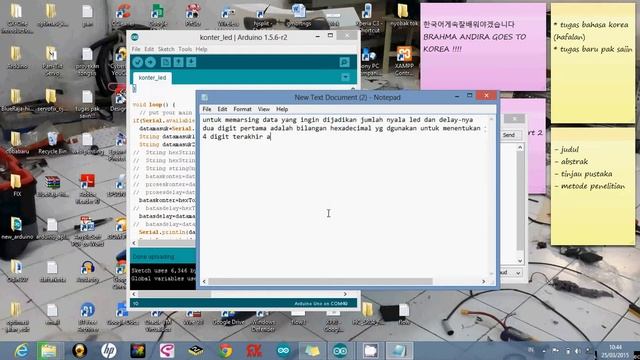Screen dimensions: 640x360
Task: Click the serial monitor scrollbar down arrow
Action: (520, 260)
